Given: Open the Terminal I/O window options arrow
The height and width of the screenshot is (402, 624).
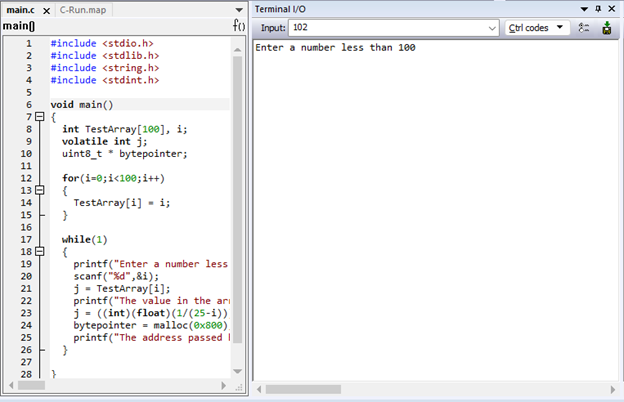Looking at the screenshot, I should (x=583, y=9).
